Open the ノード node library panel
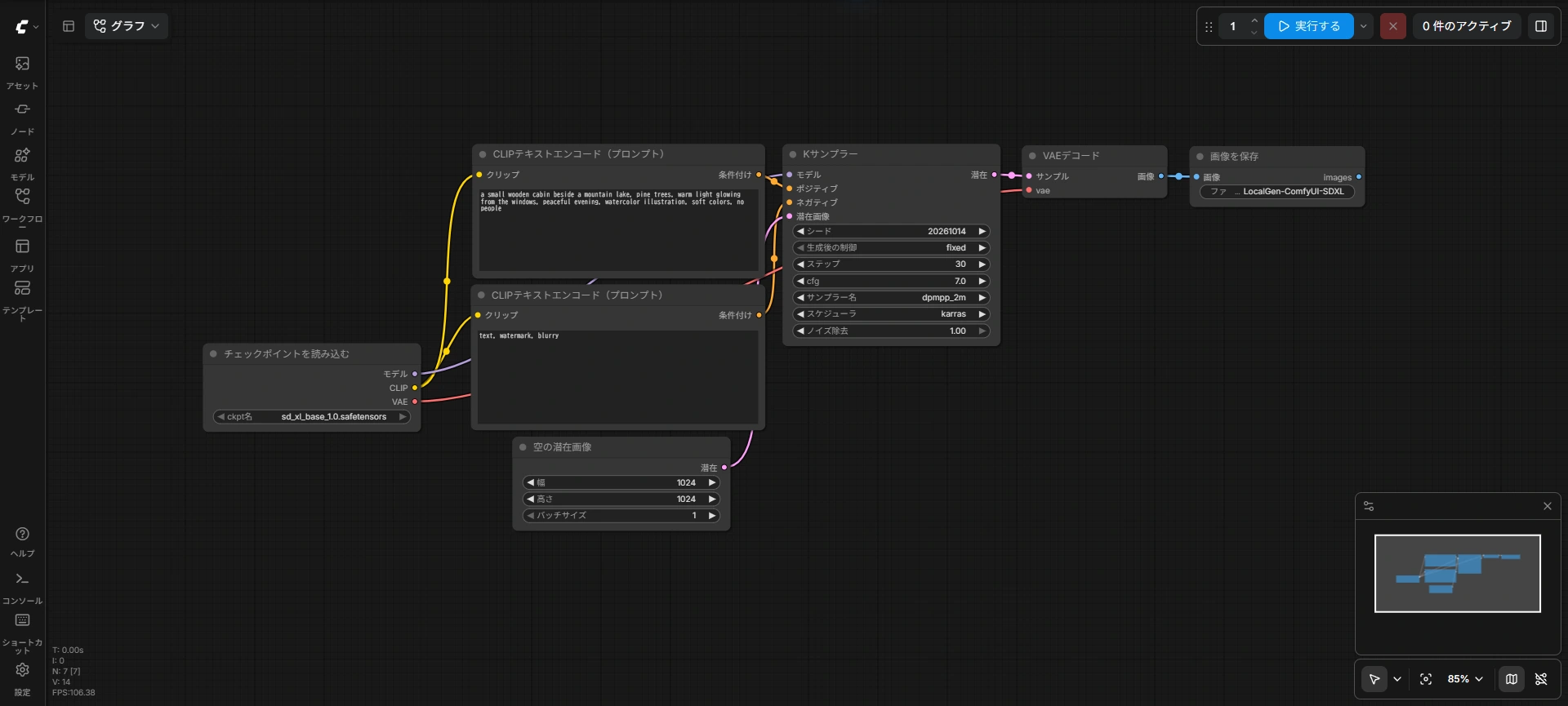The image size is (1568, 706). point(22,118)
